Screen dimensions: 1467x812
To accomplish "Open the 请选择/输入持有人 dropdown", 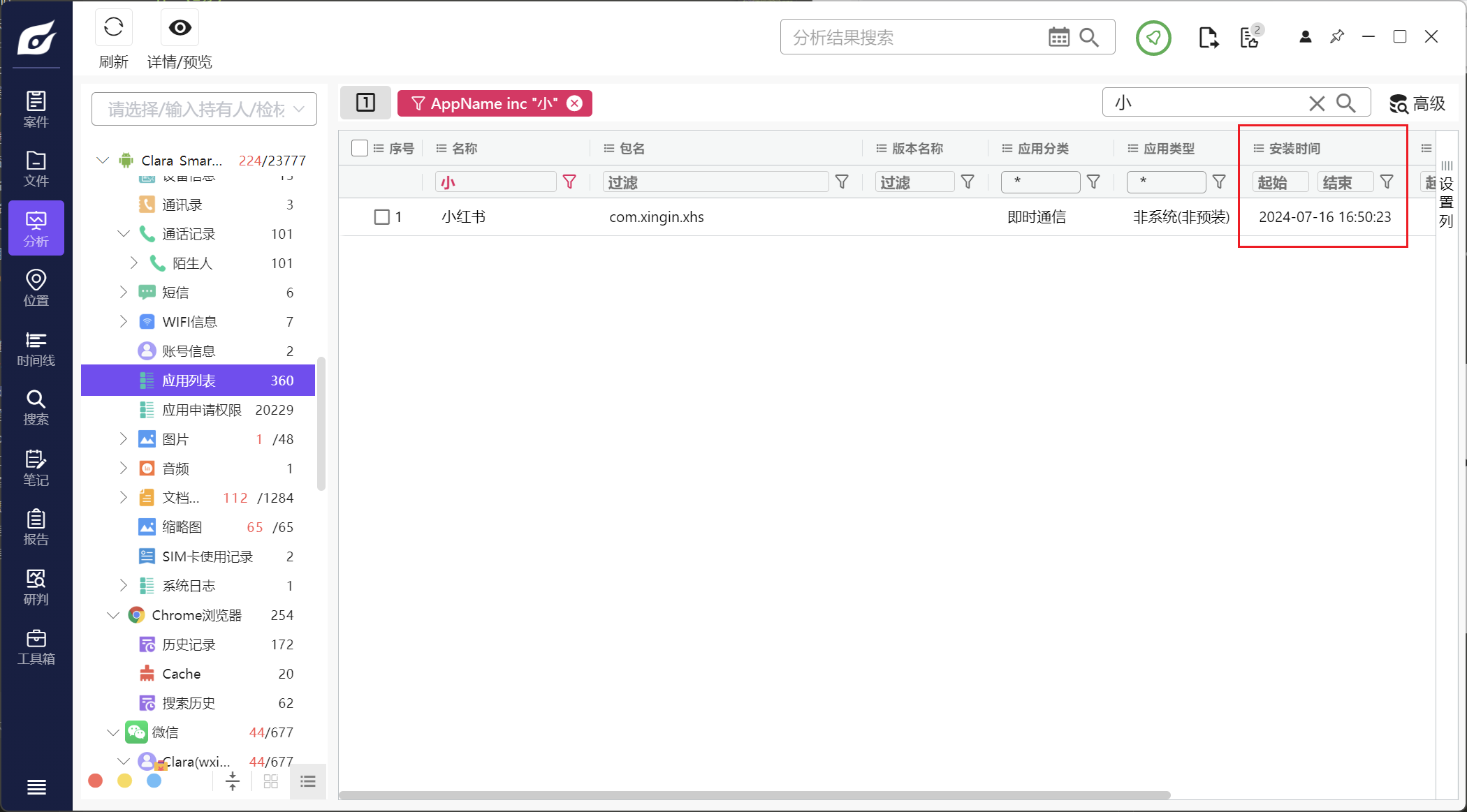I will point(204,110).
